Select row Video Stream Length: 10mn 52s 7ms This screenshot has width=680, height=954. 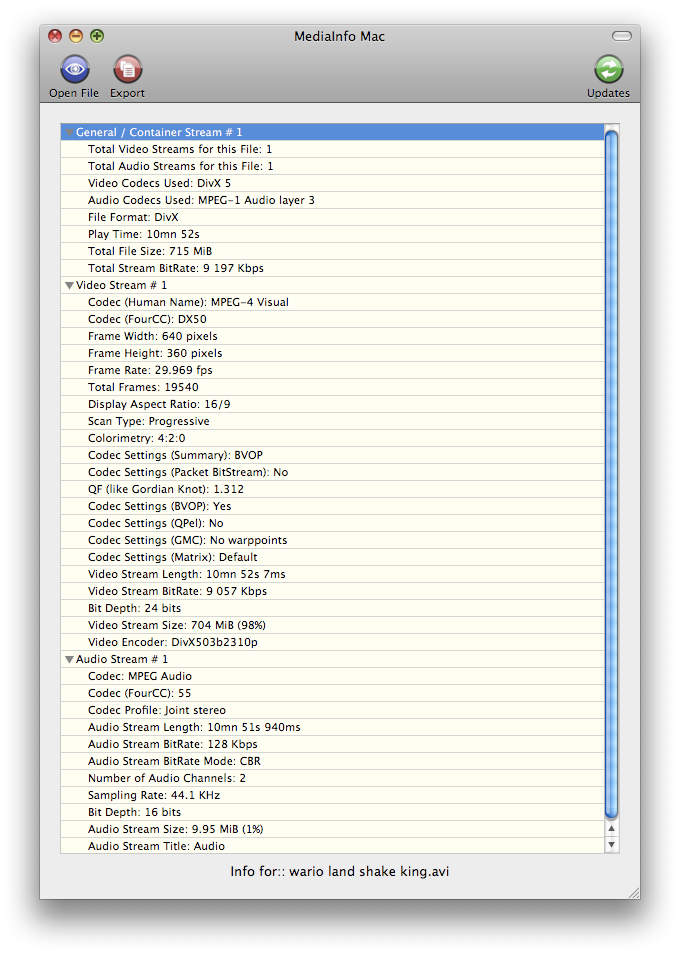pyautogui.click(x=332, y=575)
